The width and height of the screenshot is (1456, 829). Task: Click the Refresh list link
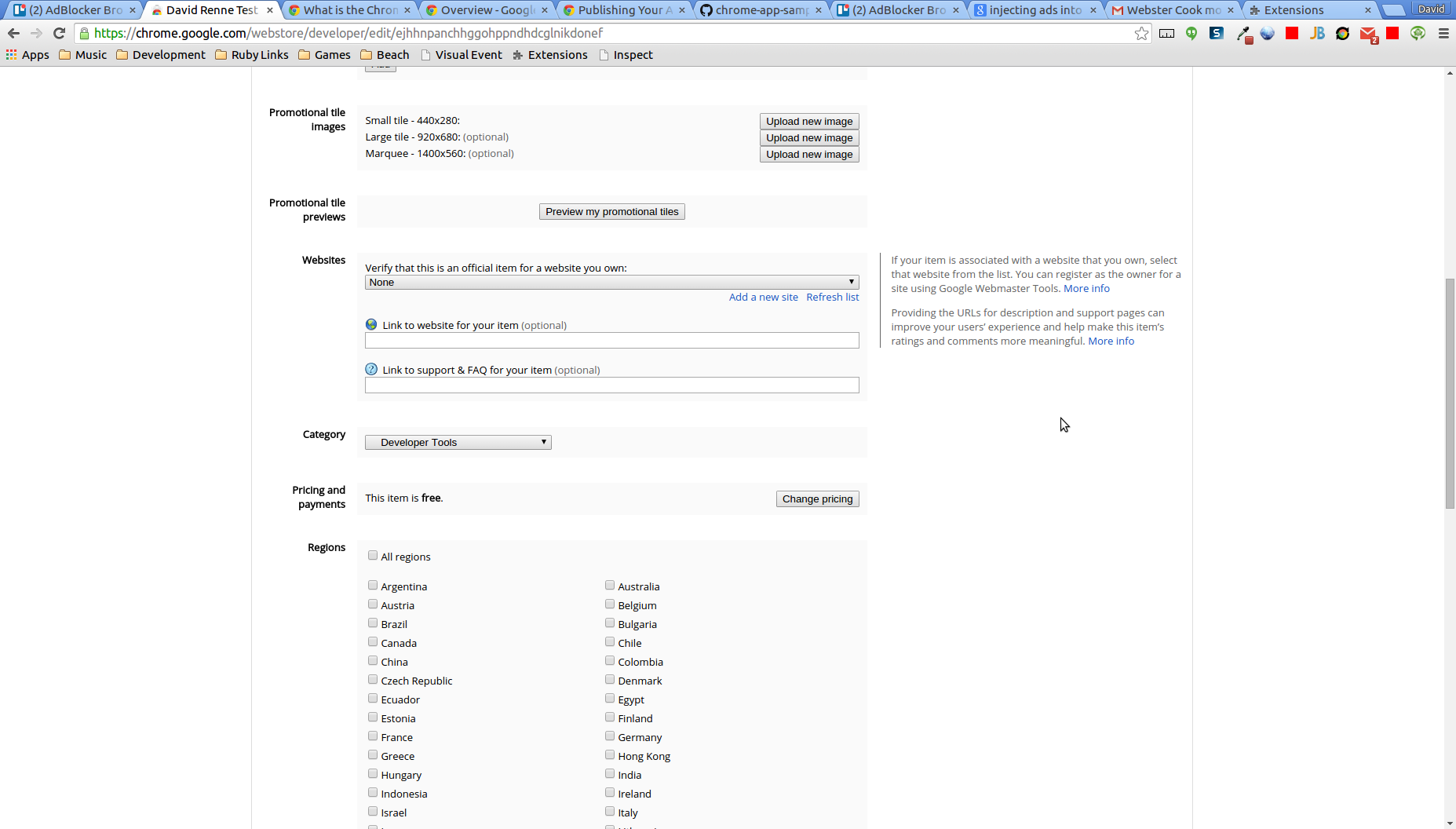coord(832,297)
